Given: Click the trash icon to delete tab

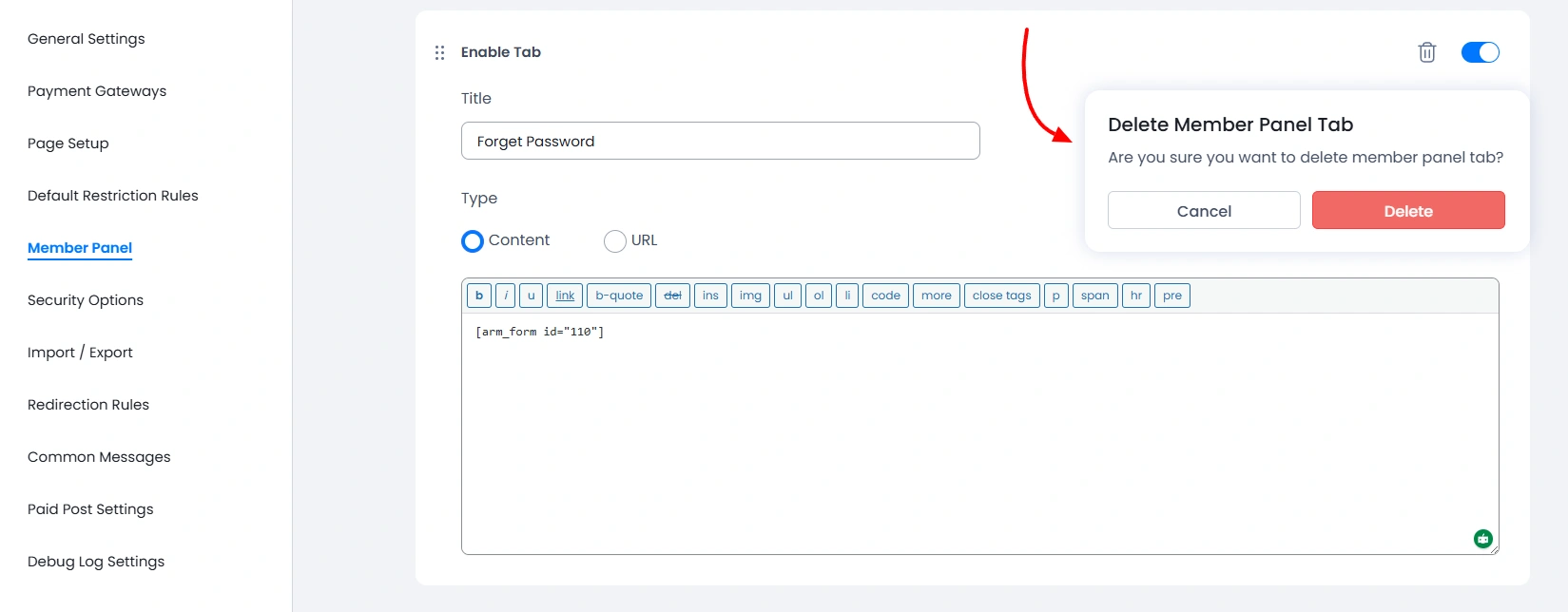Looking at the screenshot, I should point(1426,52).
